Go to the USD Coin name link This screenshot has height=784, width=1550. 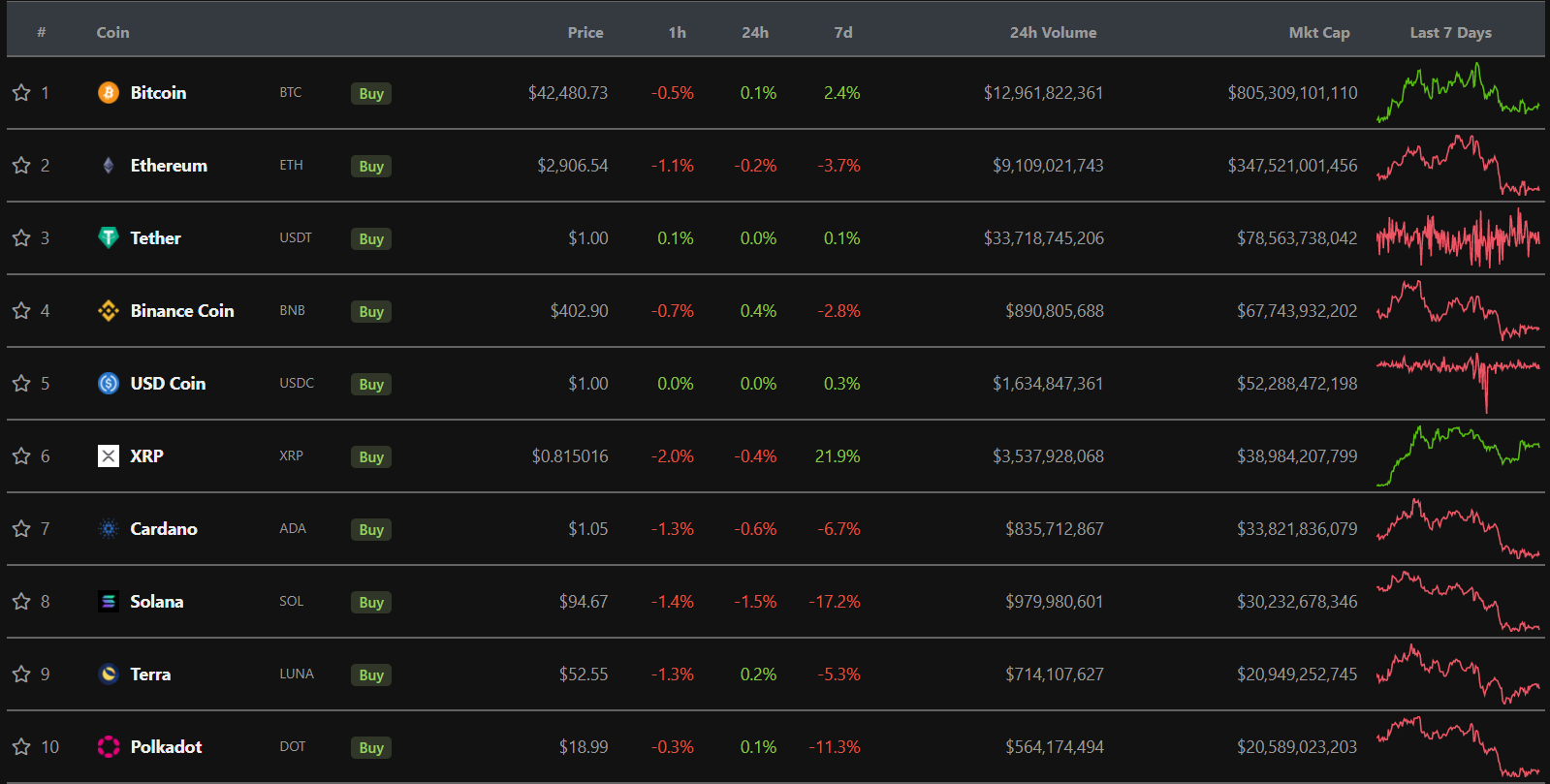[168, 383]
